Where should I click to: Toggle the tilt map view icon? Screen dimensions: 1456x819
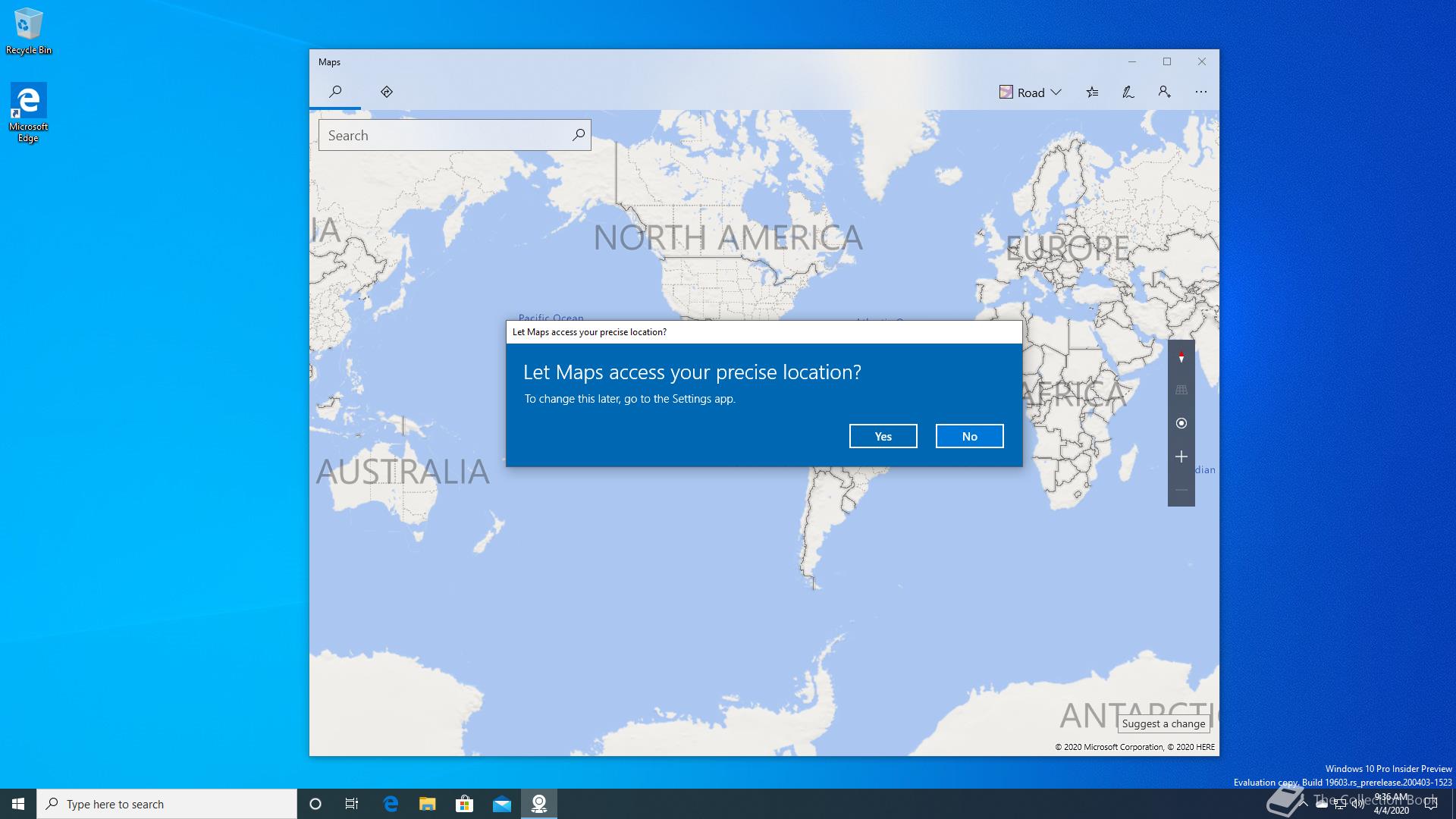[x=1181, y=390]
